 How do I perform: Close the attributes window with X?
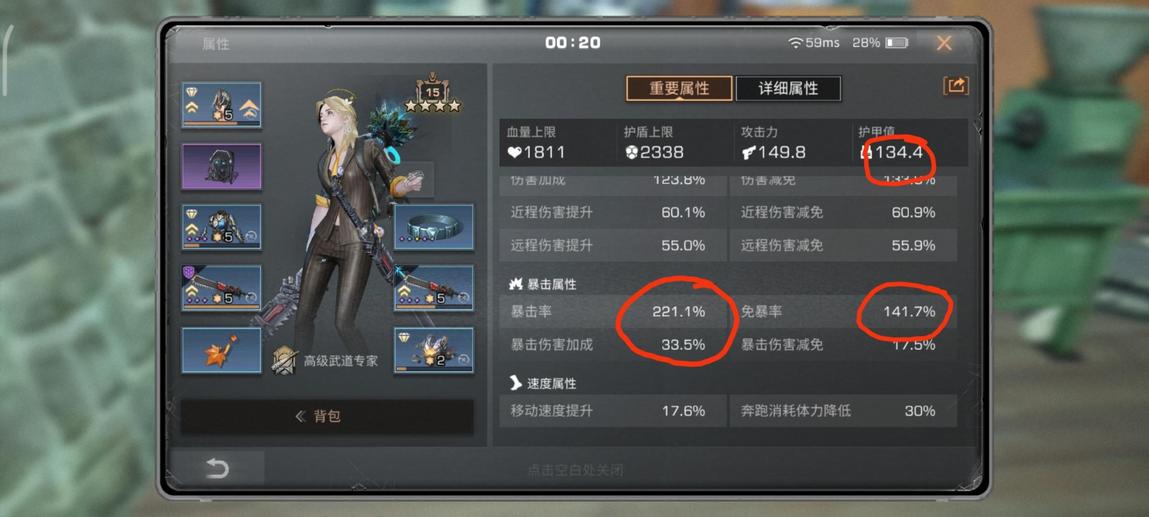(x=944, y=43)
